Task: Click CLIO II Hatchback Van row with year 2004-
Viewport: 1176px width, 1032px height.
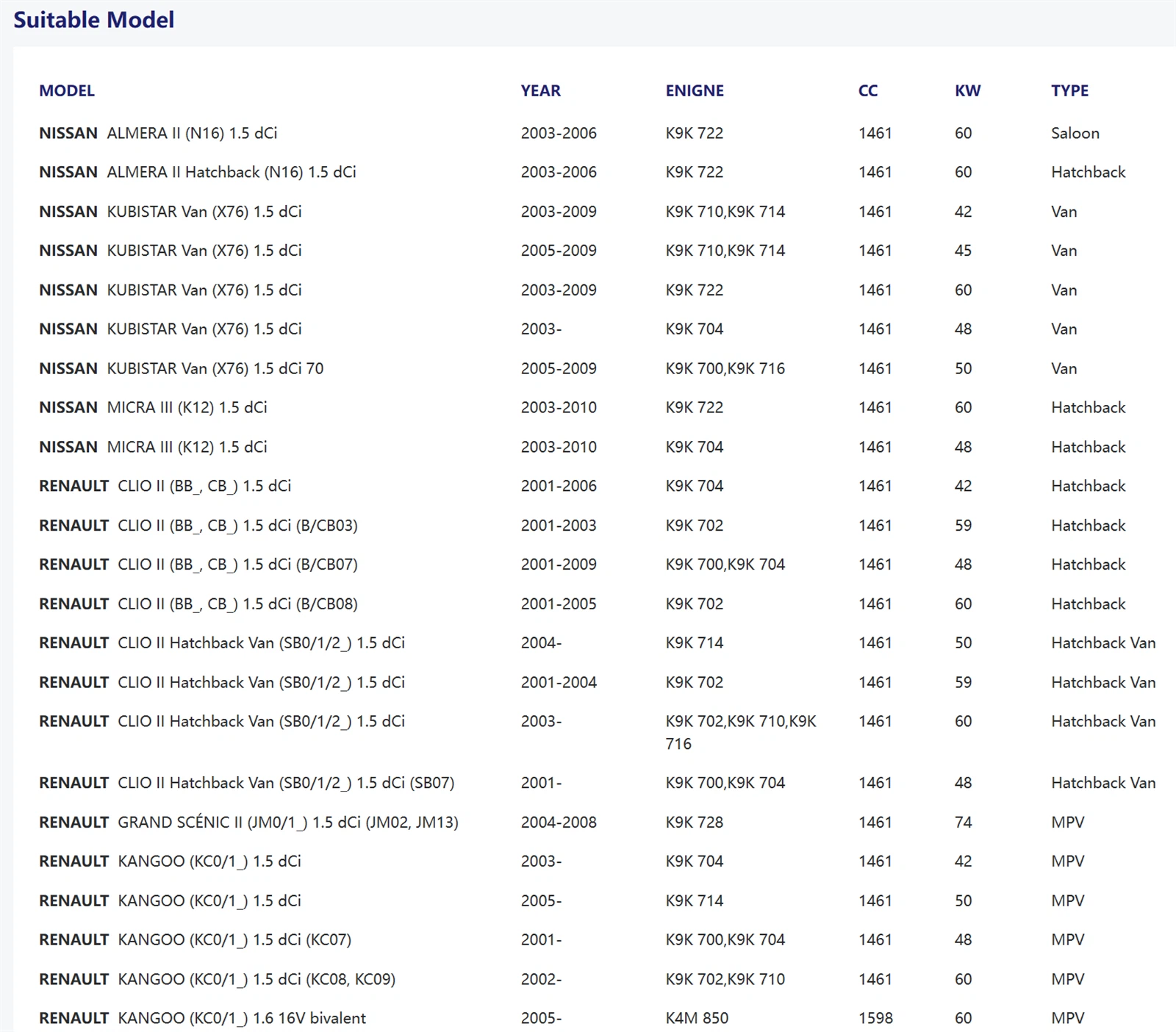Action: click(x=597, y=643)
